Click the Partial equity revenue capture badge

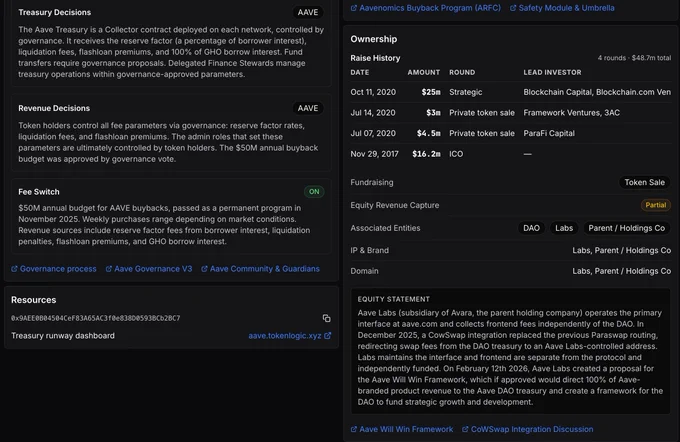(x=656, y=205)
